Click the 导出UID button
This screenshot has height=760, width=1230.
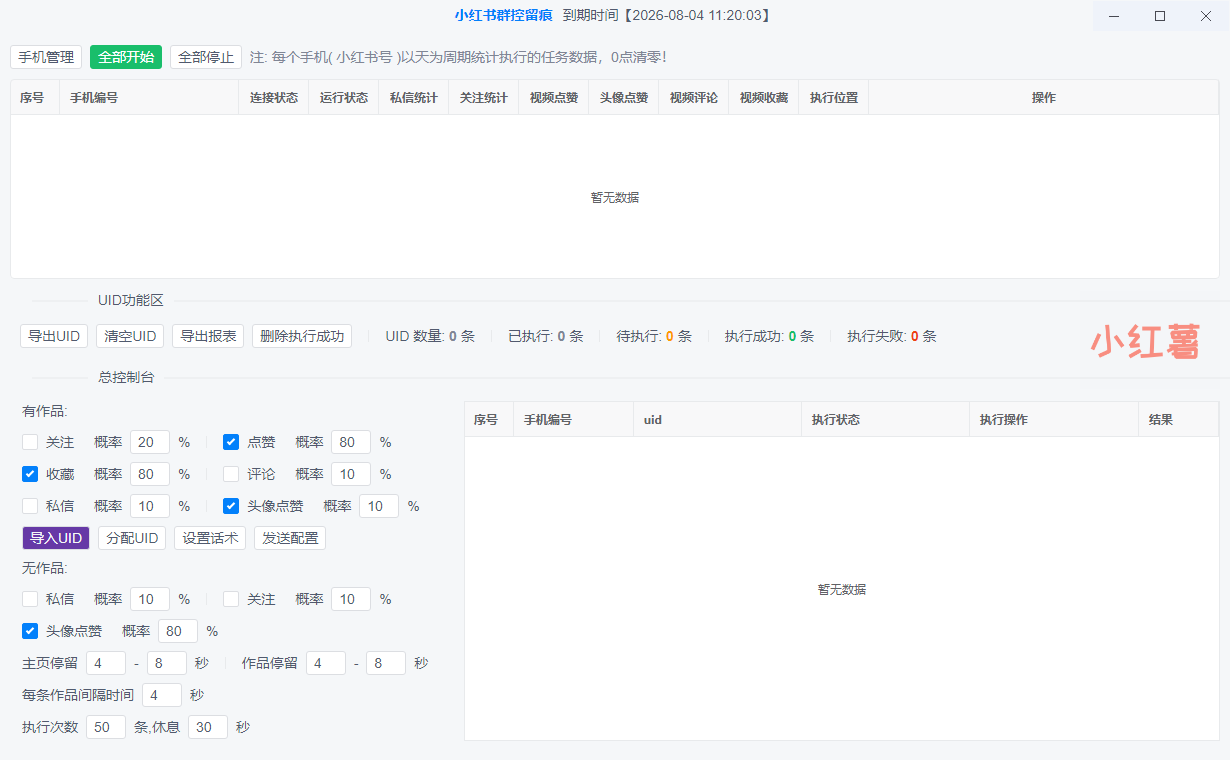point(54,336)
